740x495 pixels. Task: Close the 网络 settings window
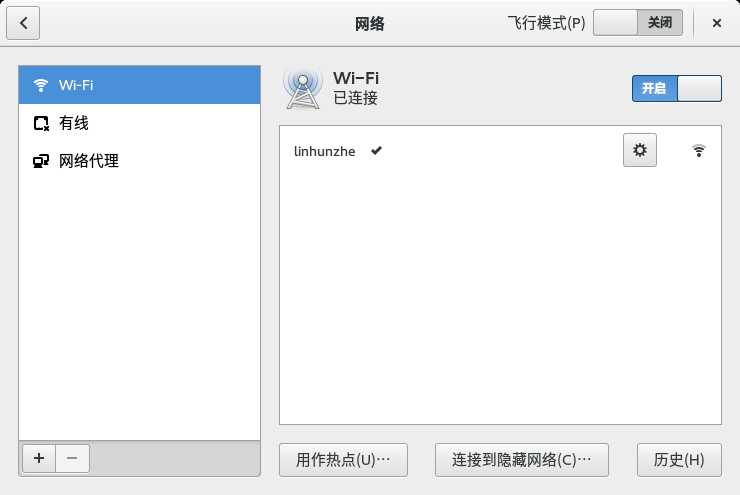(716, 23)
